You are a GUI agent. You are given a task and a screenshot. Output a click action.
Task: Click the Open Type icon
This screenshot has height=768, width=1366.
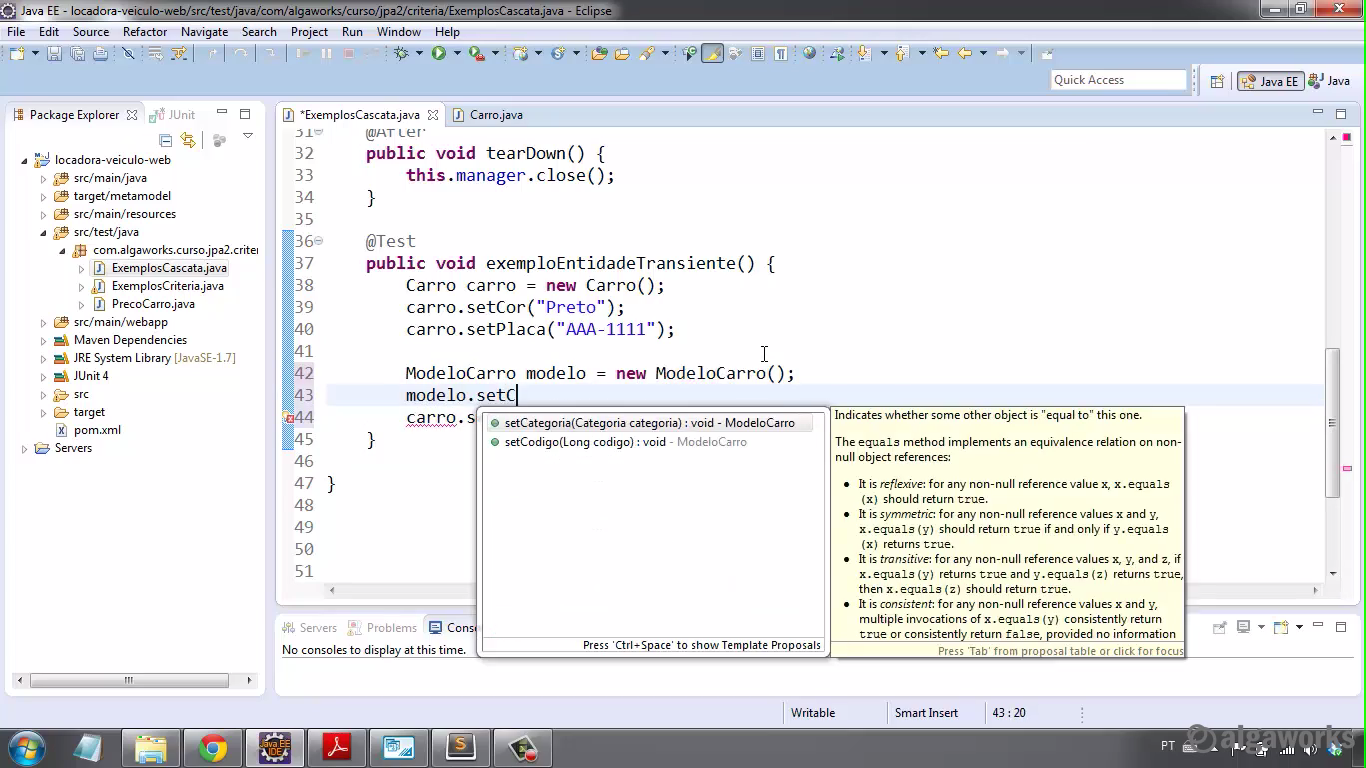coord(600,53)
